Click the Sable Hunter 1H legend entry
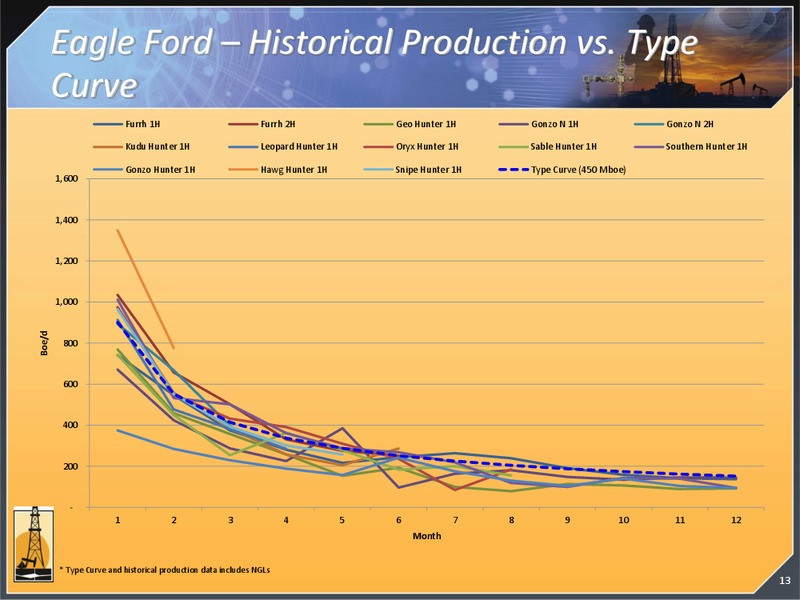The height and width of the screenshot is (600, 800). click(x=548, y=146)
